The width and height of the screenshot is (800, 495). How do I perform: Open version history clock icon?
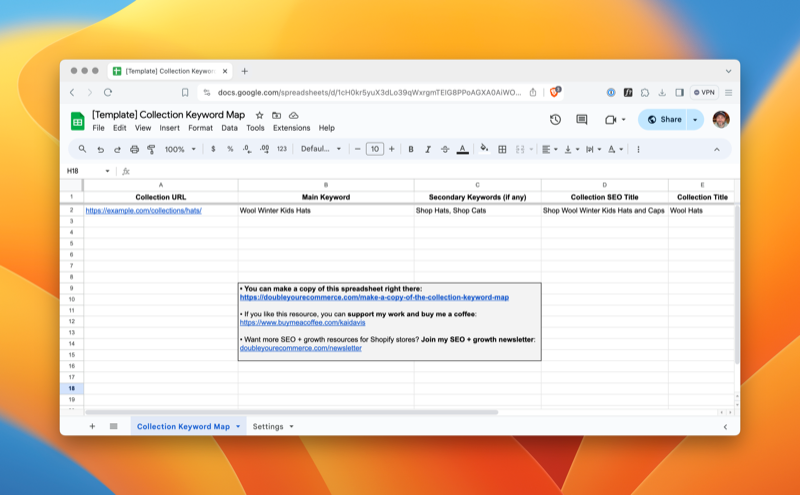pos(555,120)
